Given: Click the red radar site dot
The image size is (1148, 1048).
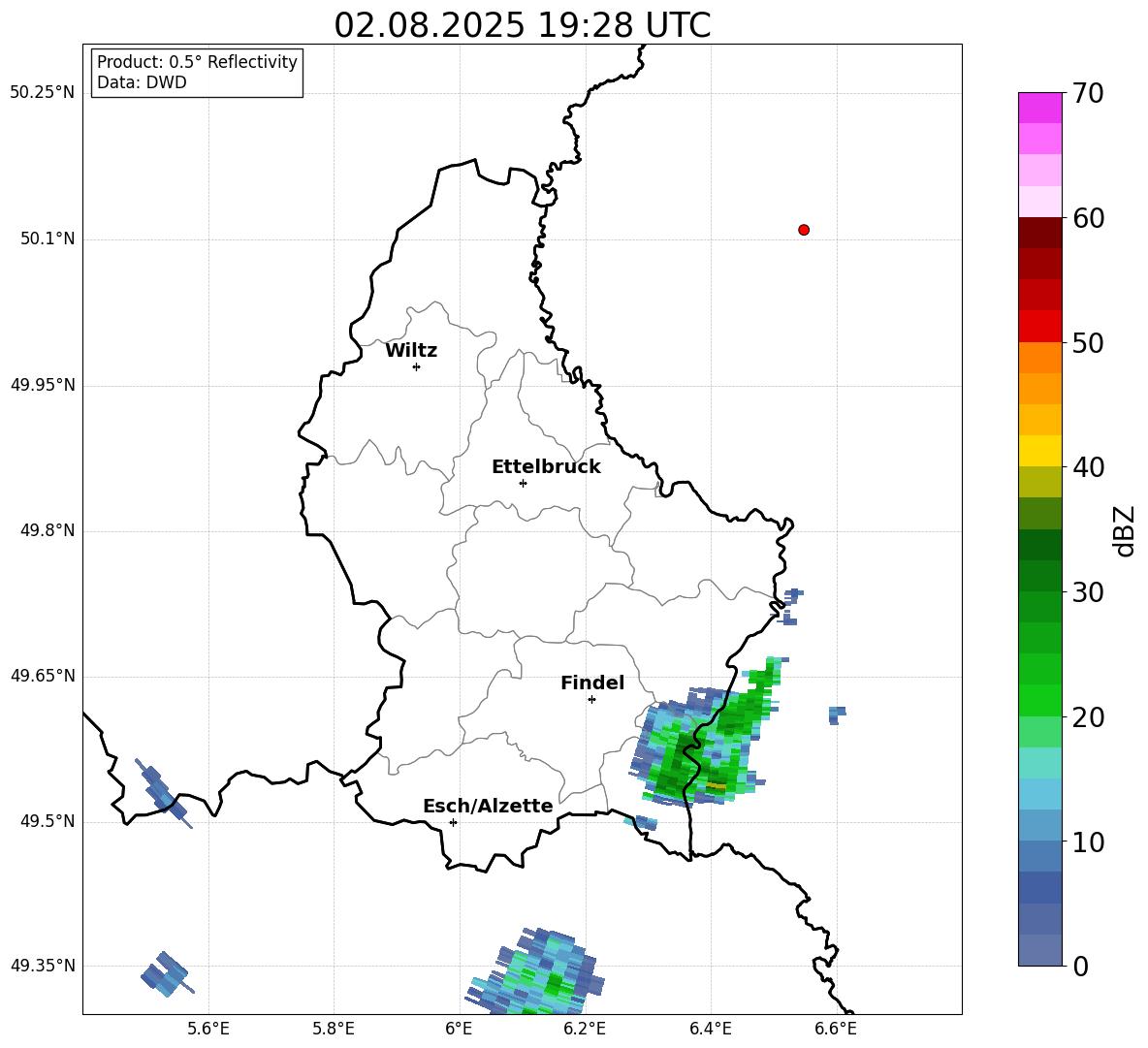Looking at the screenshot, I should [x=804, y=230].
